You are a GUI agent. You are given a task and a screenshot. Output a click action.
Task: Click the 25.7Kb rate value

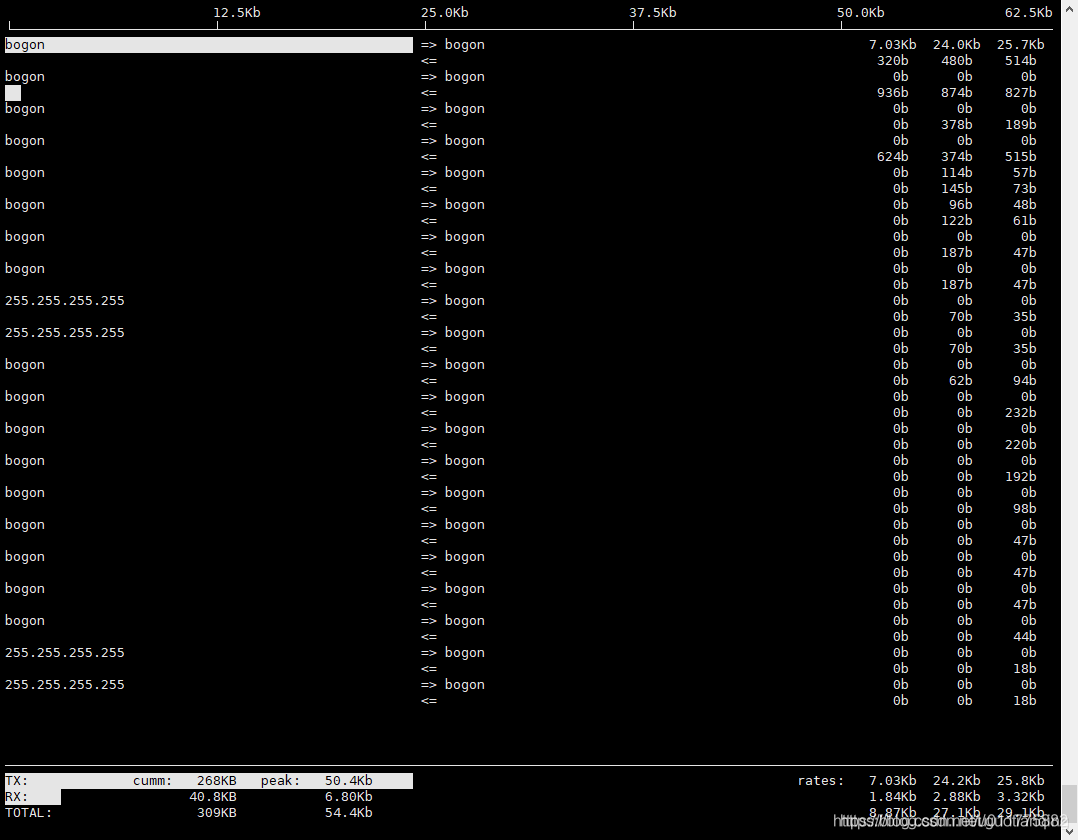pos(1020,45)
